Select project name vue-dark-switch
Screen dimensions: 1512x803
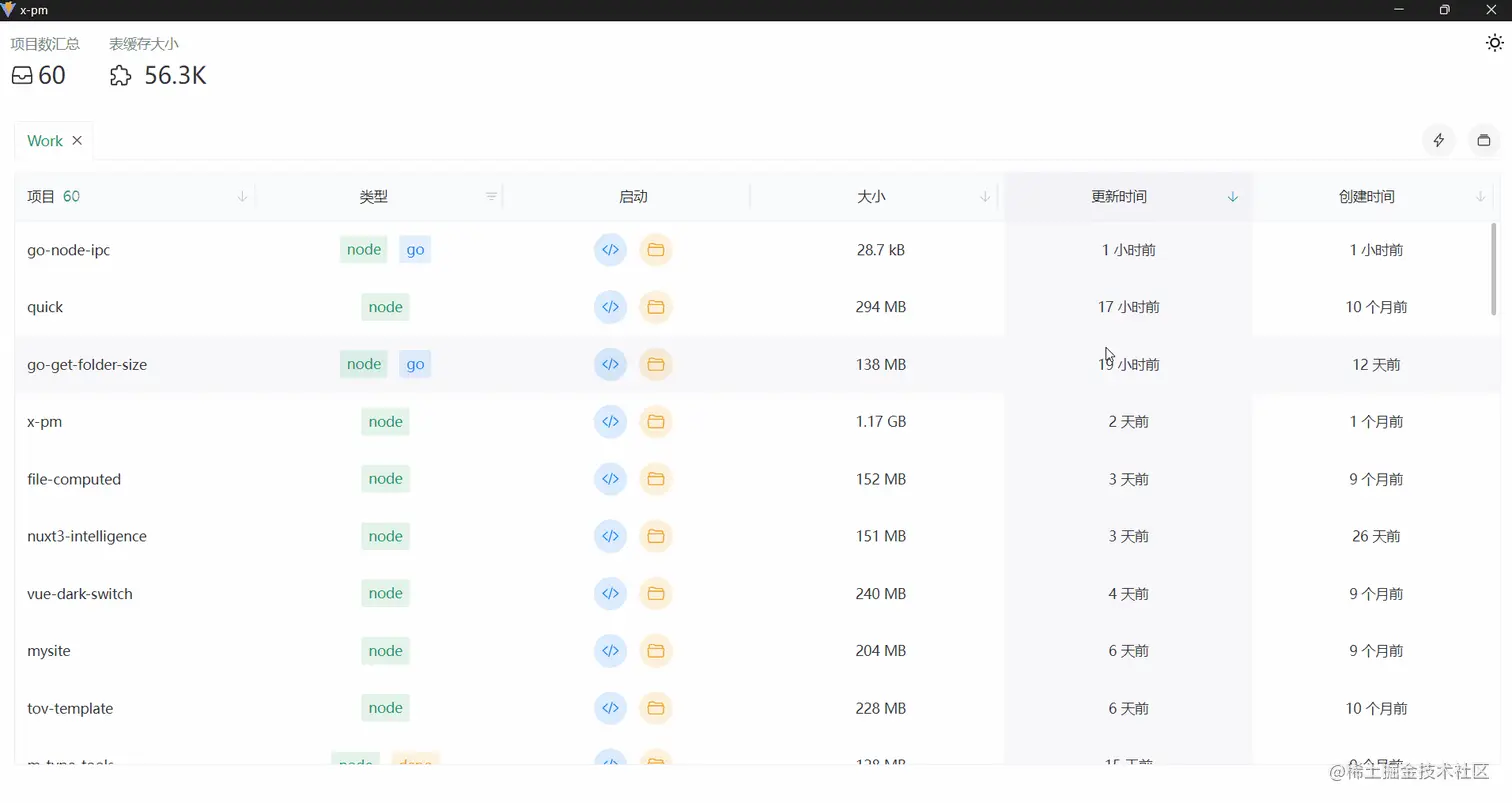coord(80,594)
